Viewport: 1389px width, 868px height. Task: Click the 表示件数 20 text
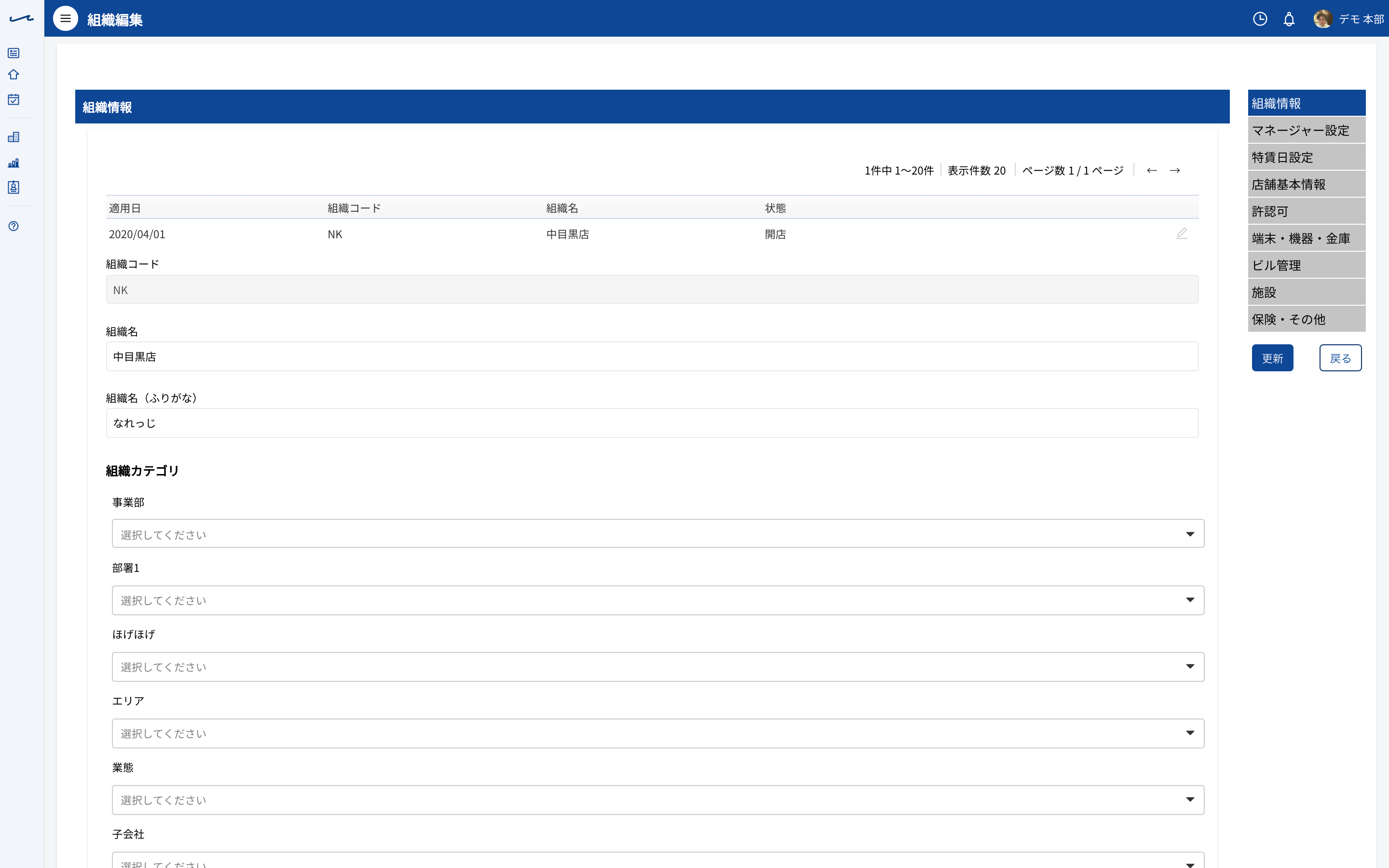976,171
